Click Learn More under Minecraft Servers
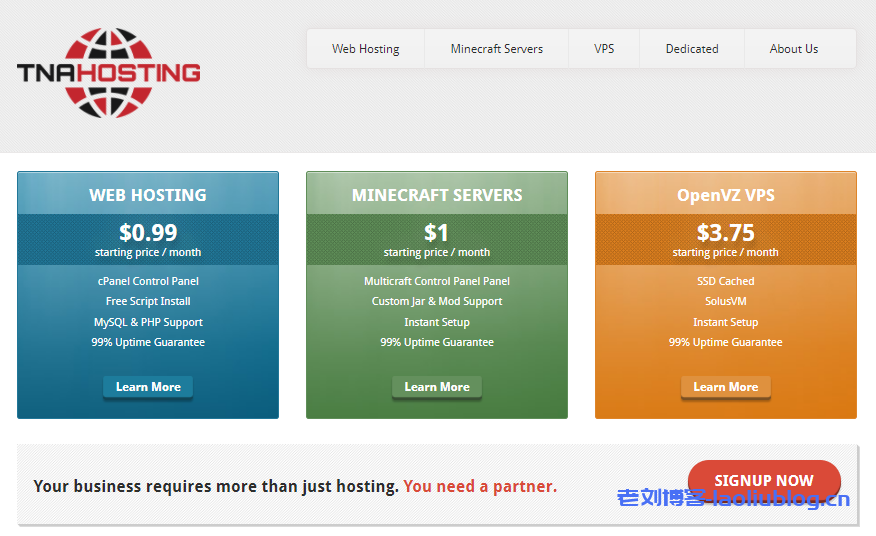The image size is (876, 536). (437, 387)
